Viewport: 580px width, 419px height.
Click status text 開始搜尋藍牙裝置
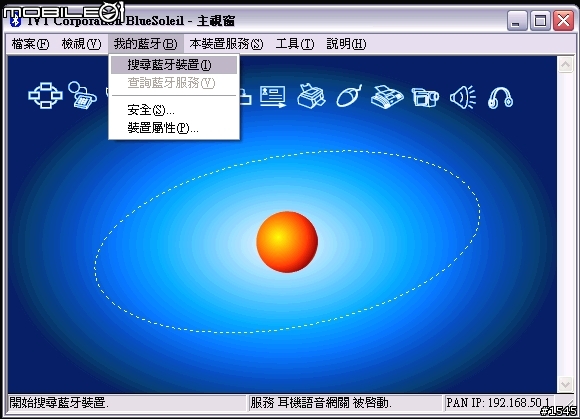tap(59, 403)
